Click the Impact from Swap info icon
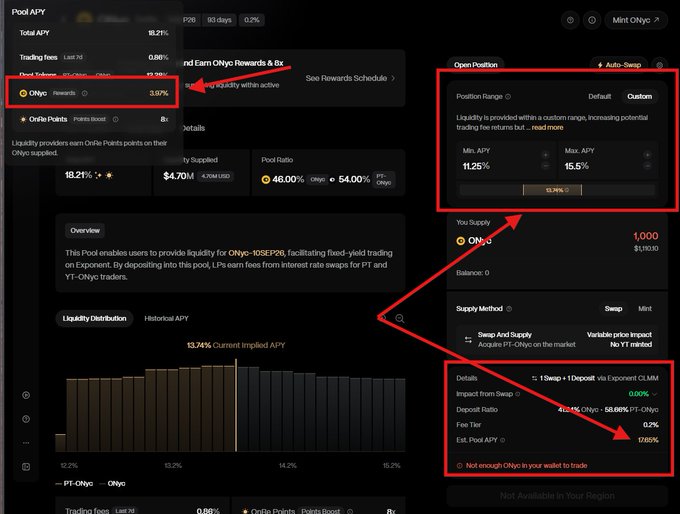 tap(517, 394)
